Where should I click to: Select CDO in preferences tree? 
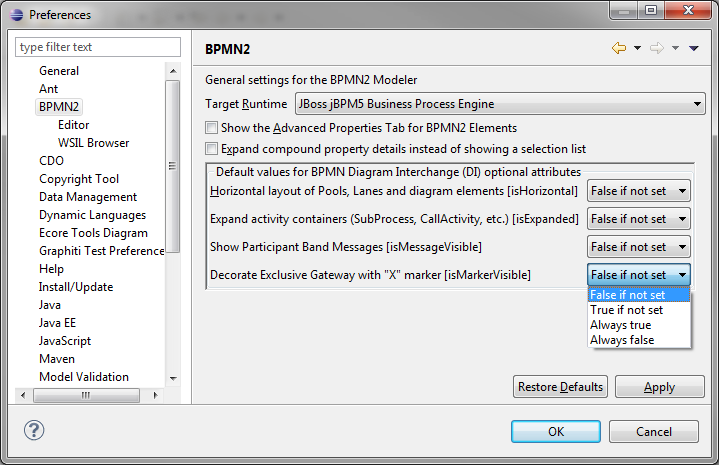point(51,161)
